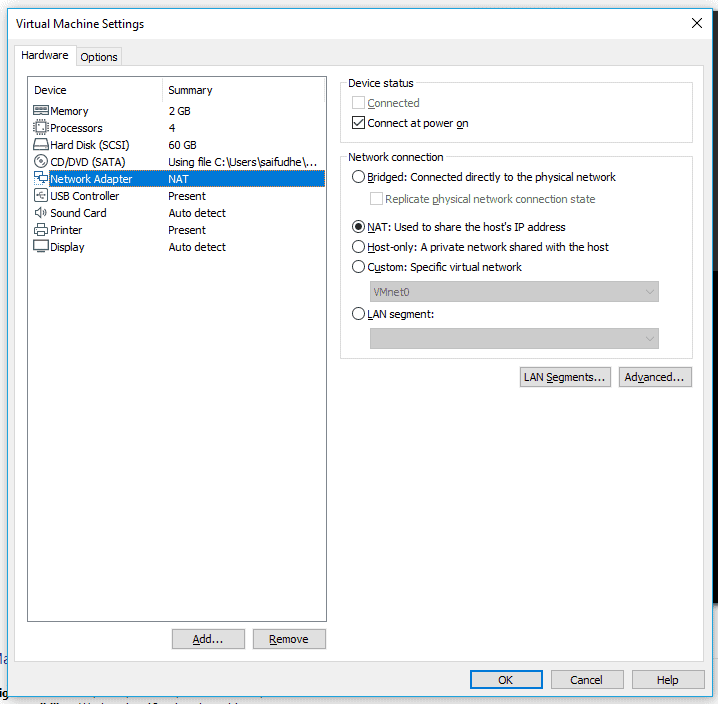Click the NAT summary value

point(178,179)
